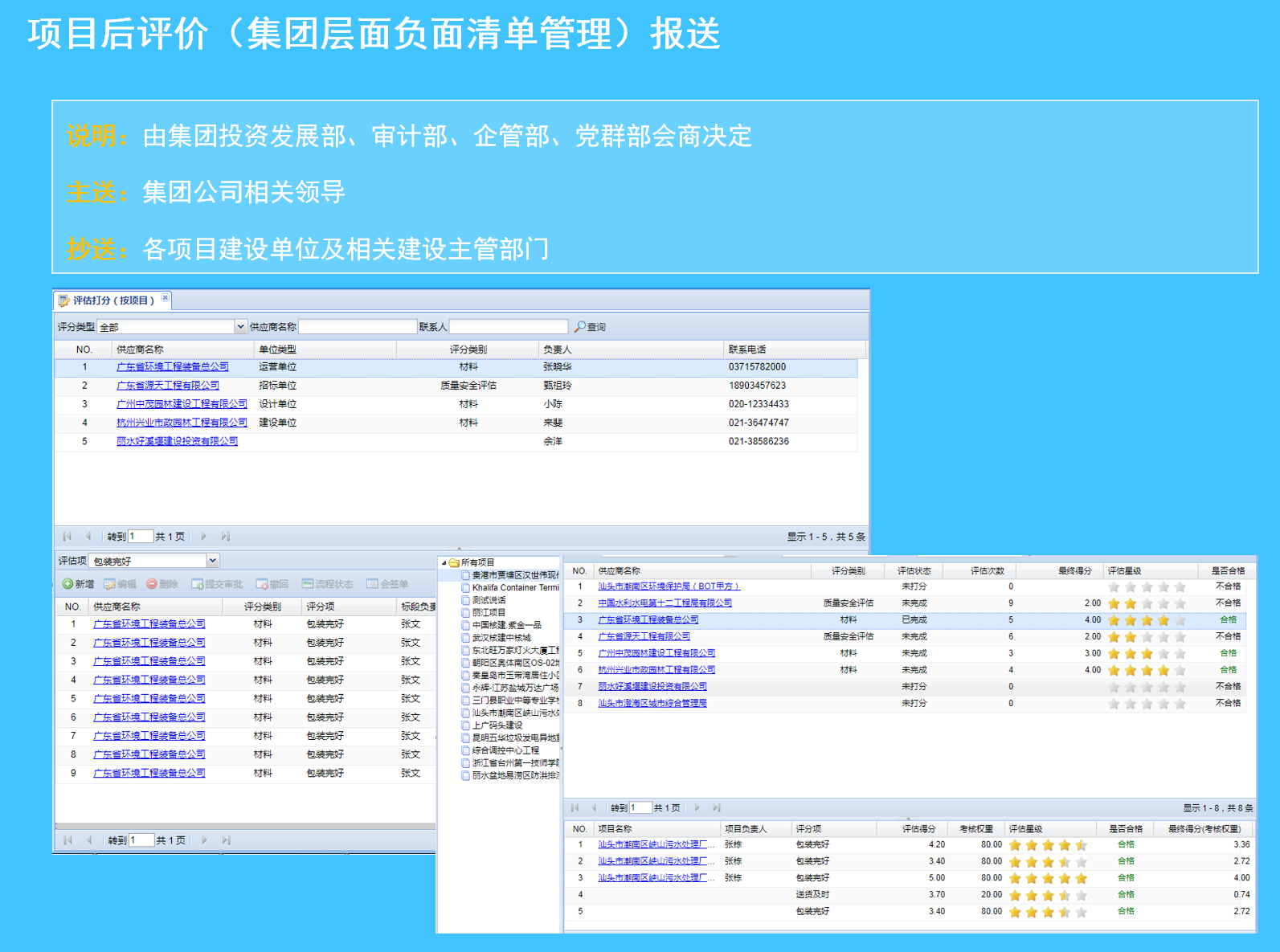1280x952 pixels.
Task: Click the 删除 delete toolbar icon
Action: (151, 584)
